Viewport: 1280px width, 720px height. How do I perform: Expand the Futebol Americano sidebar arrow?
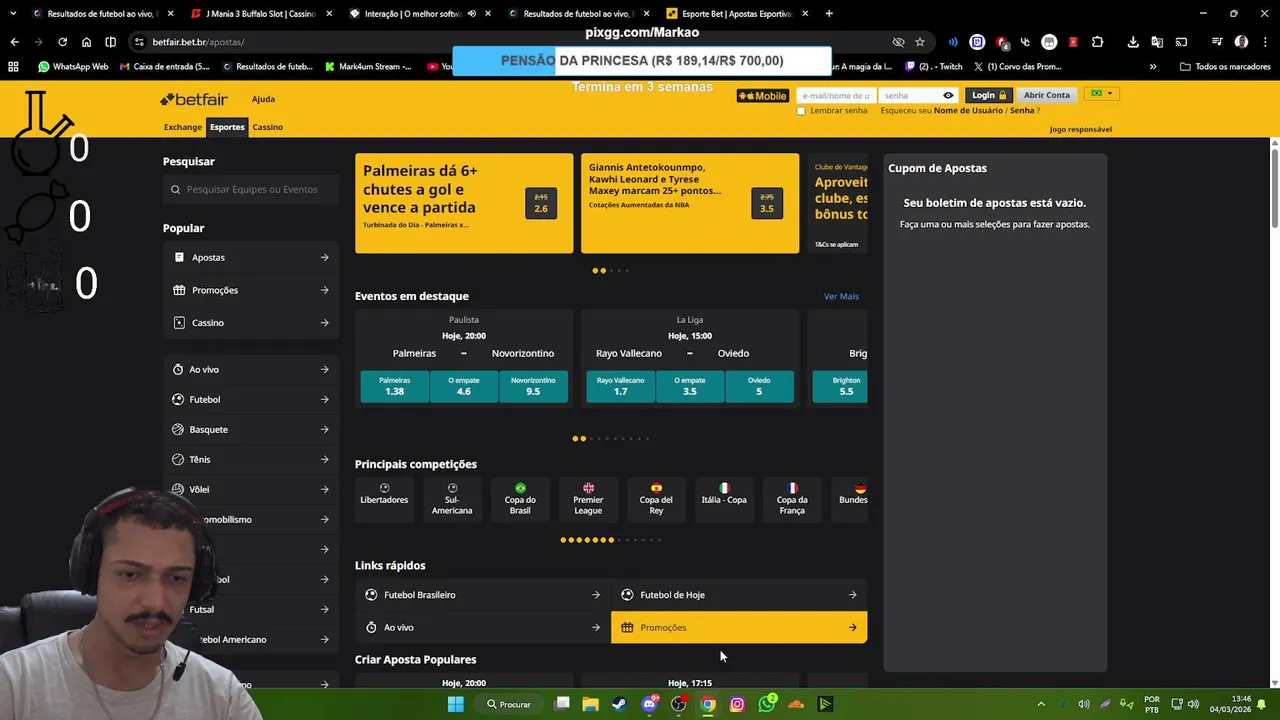point(324,640)
